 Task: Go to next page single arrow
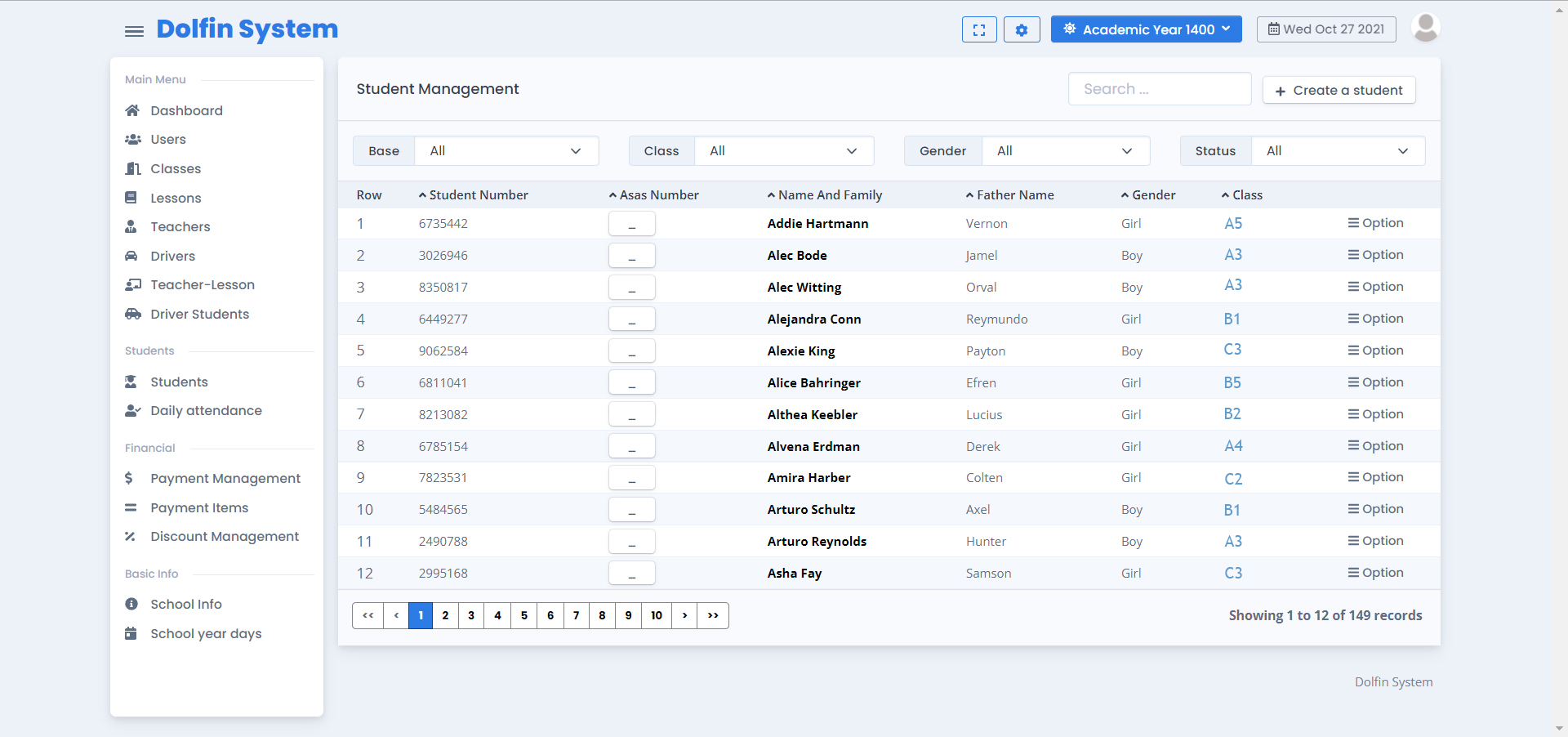pyautogui.click(x=684, y=615)
